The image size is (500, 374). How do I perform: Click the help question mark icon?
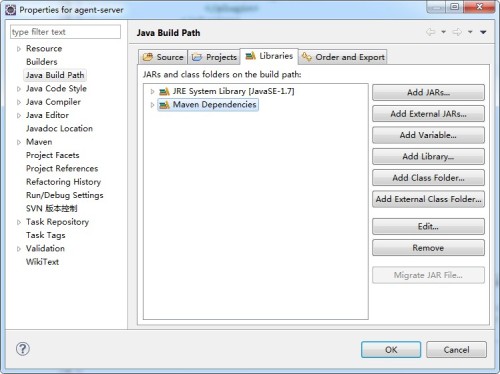tap(23, 349)
